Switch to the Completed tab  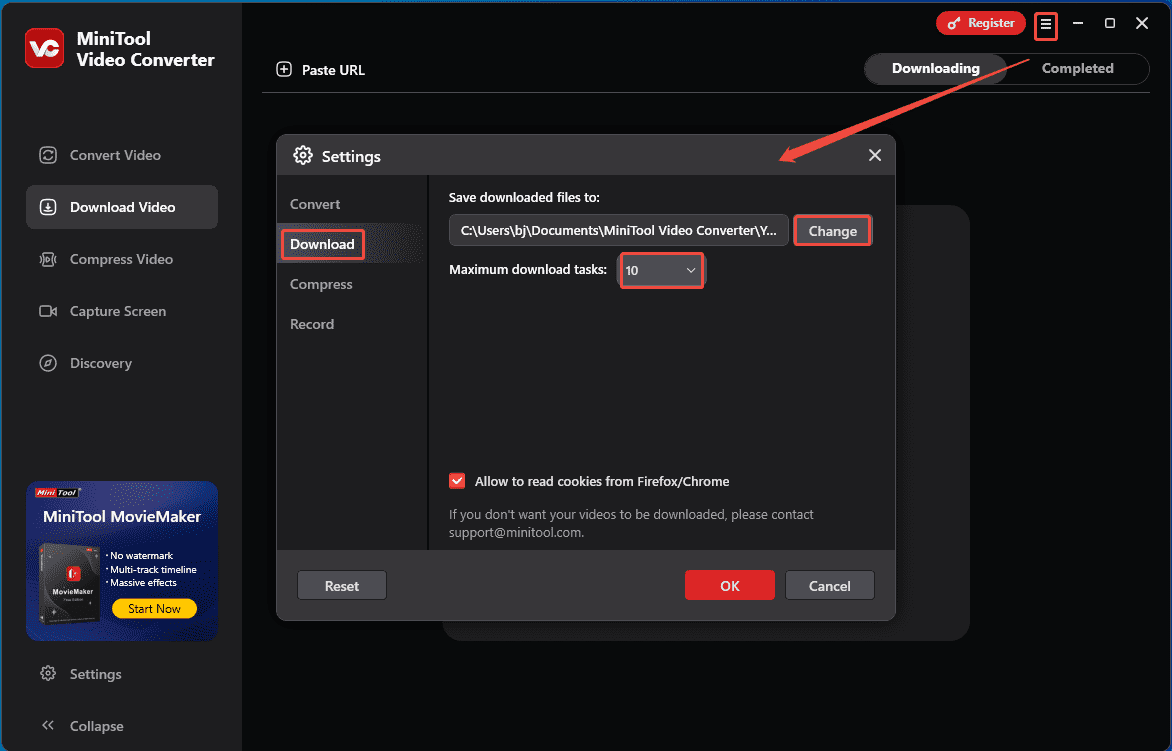tap(1077, 69)
